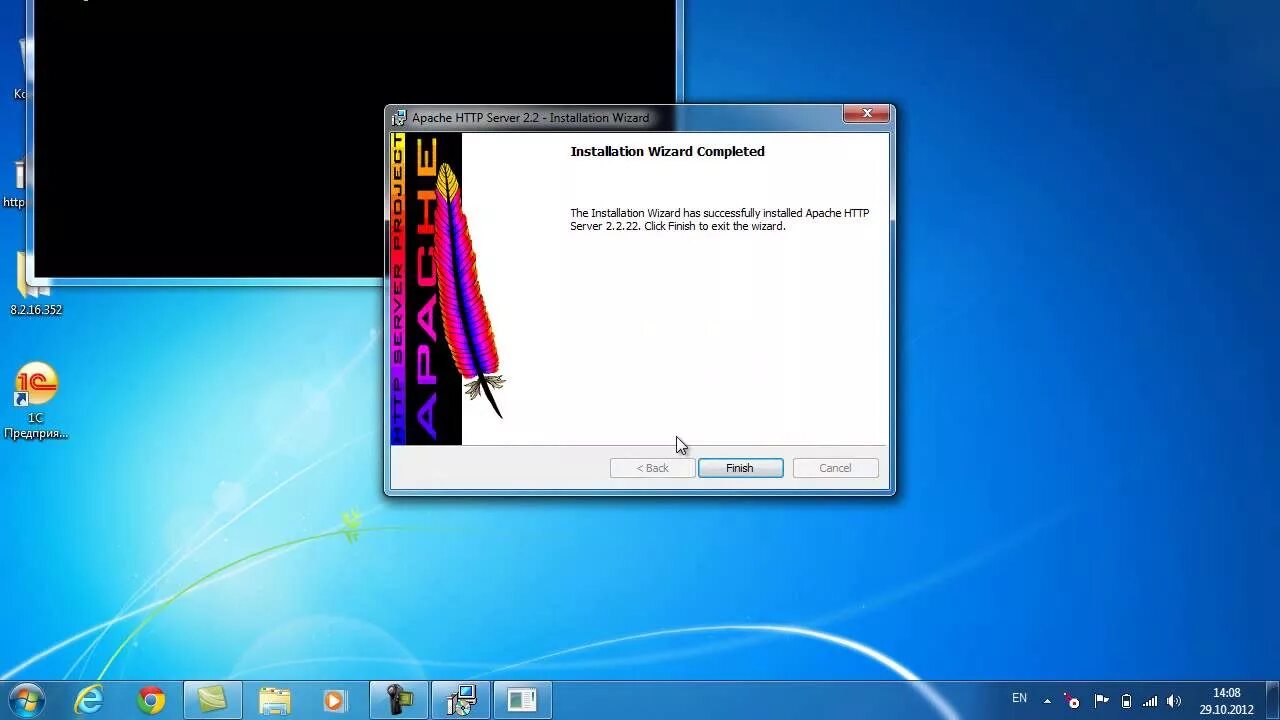Close the Apache Installation Wizard window
This screenshot has height=720, width=1280.
[866, 114]
